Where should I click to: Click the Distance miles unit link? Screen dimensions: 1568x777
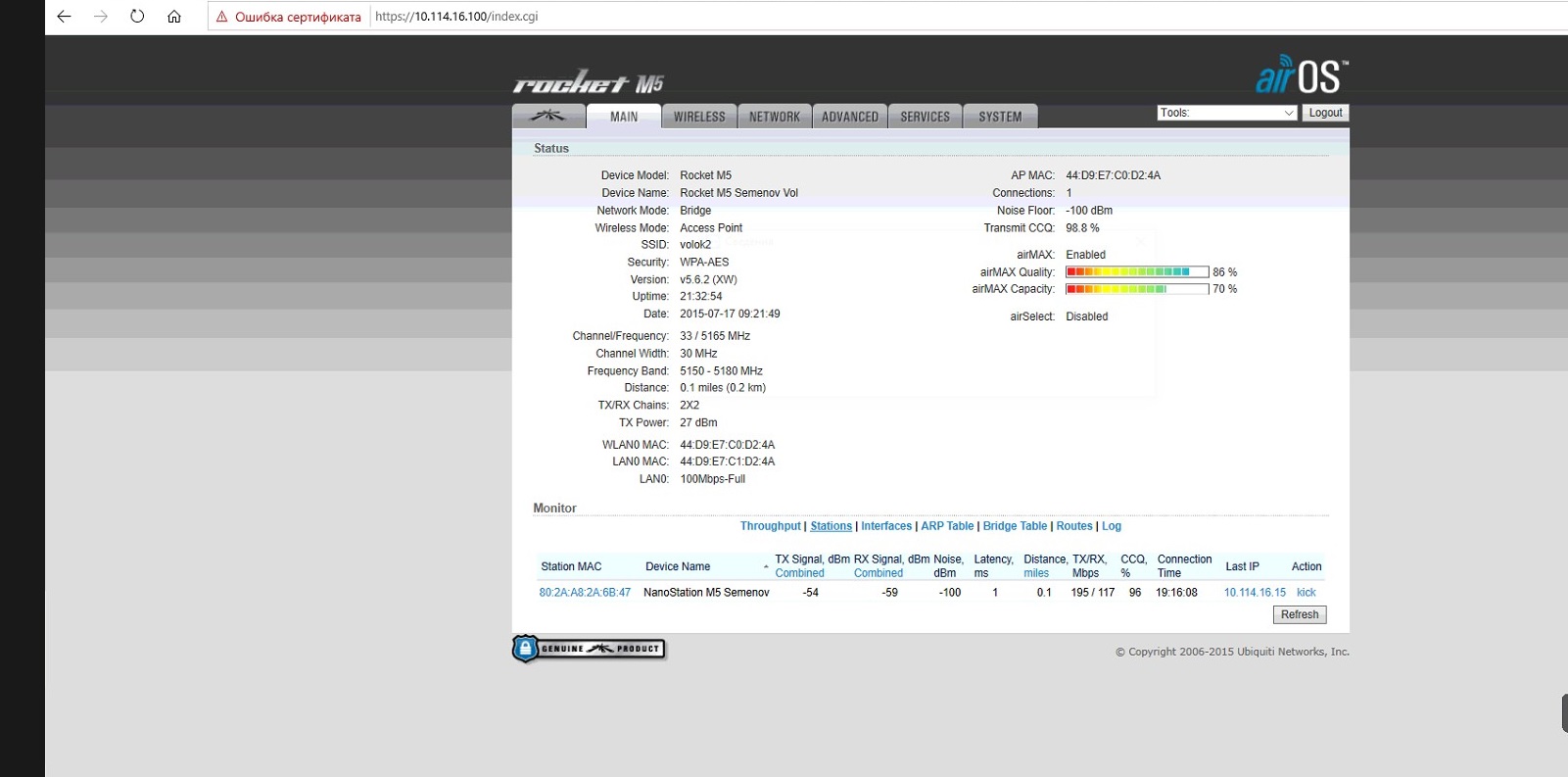1036,573
